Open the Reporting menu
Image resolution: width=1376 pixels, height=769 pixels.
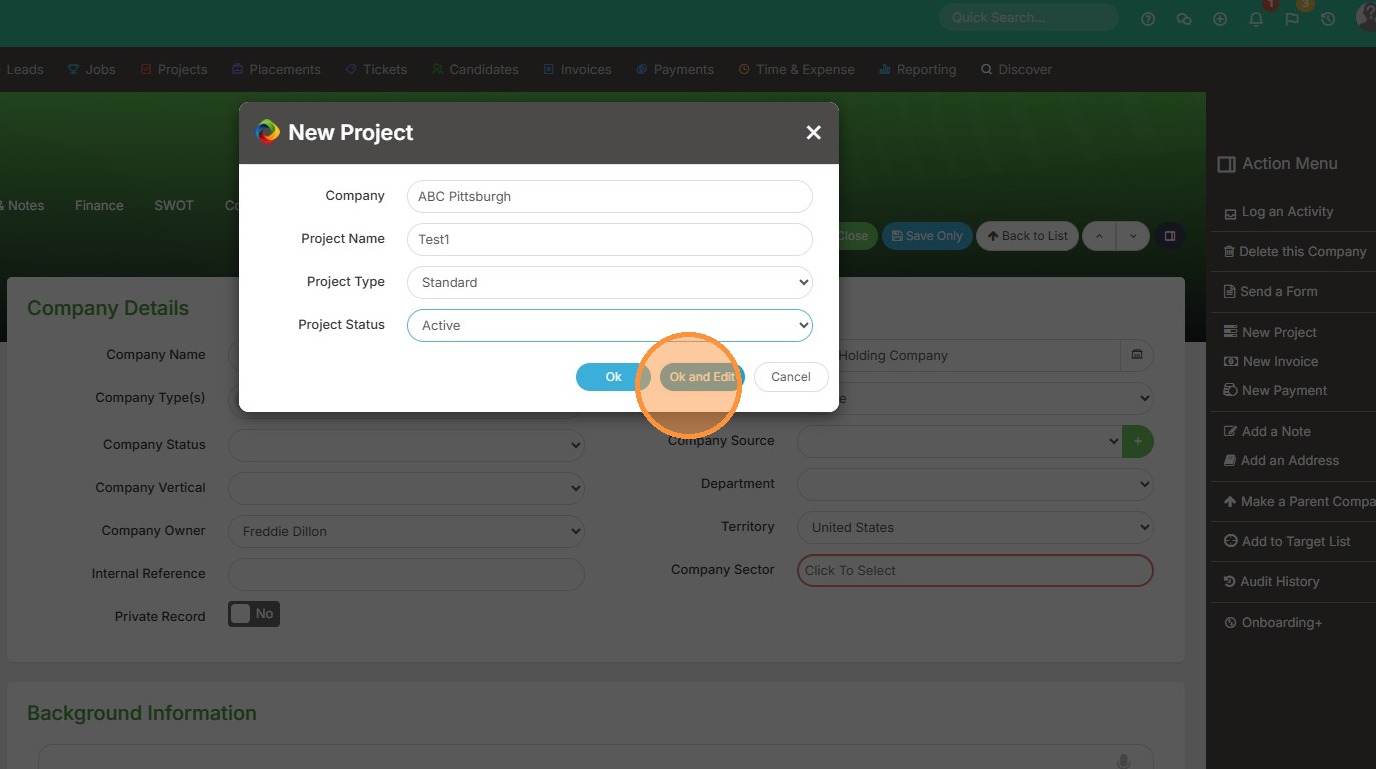coord(917,69)
